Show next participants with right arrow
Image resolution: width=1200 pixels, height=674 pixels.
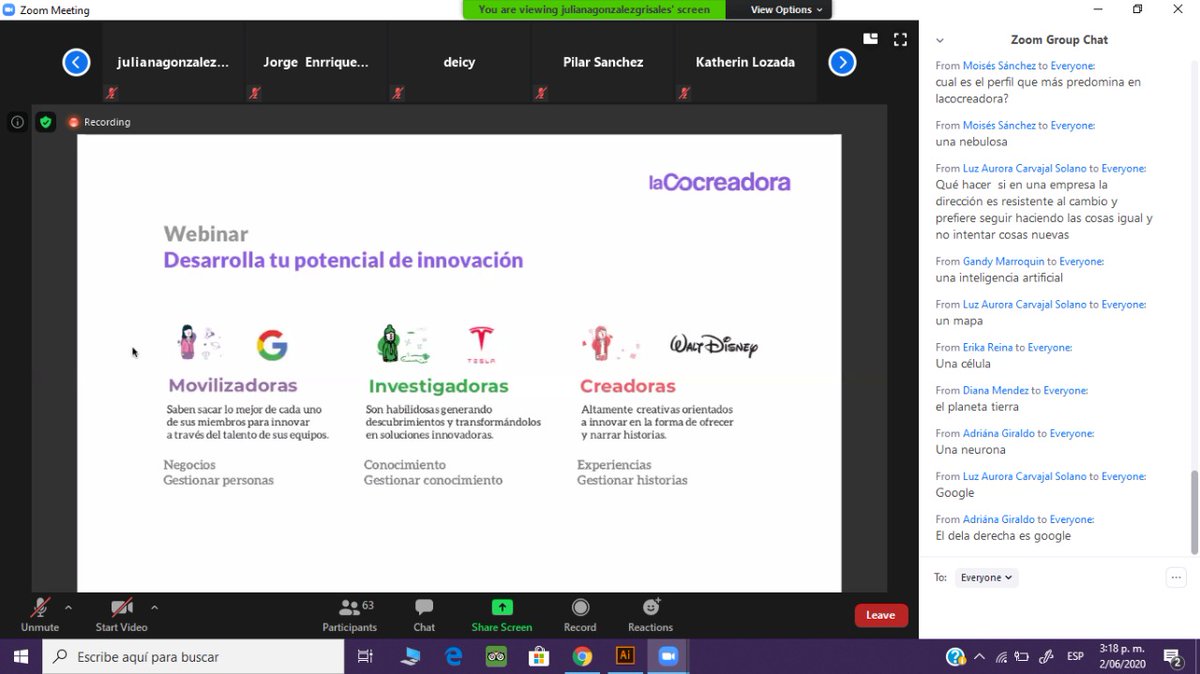(843, 63)
